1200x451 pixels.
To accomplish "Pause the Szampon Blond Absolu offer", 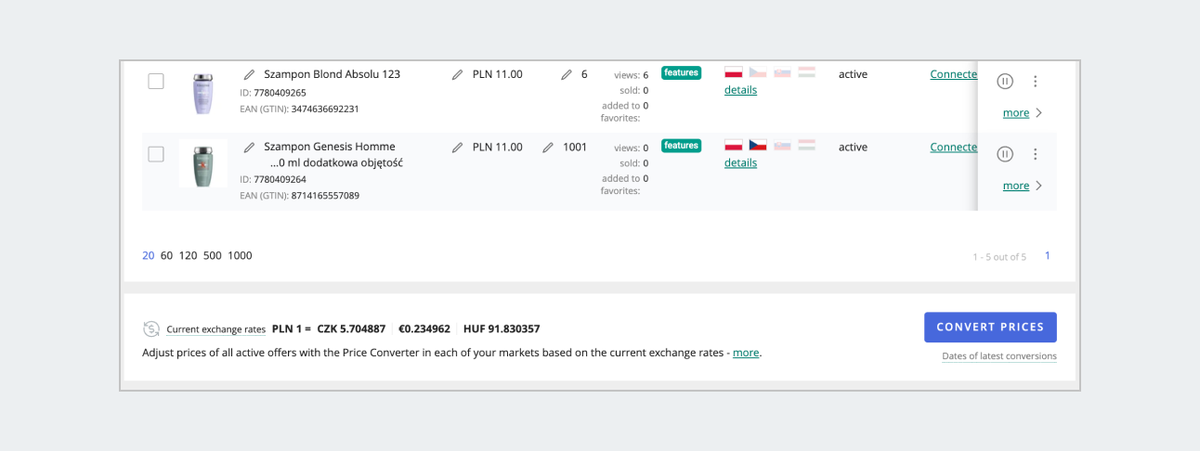I will tap(1006, 82).
